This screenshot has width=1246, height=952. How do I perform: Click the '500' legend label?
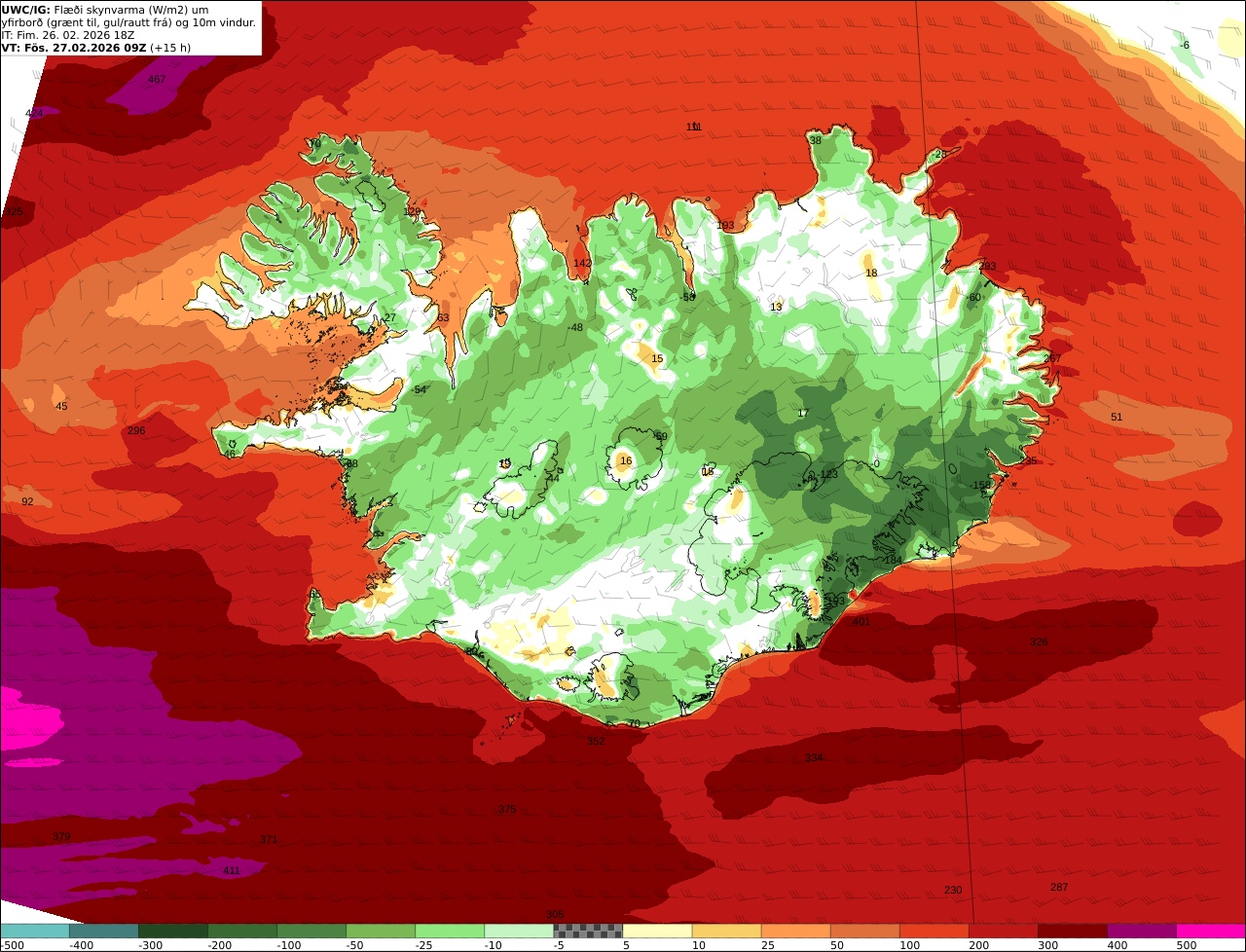coord(1186,944)
